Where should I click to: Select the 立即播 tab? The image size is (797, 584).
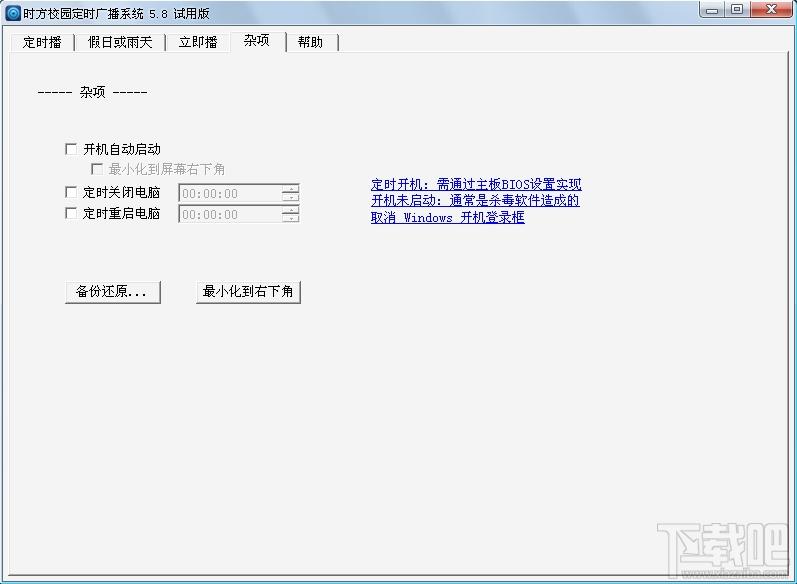click(198, 42)
